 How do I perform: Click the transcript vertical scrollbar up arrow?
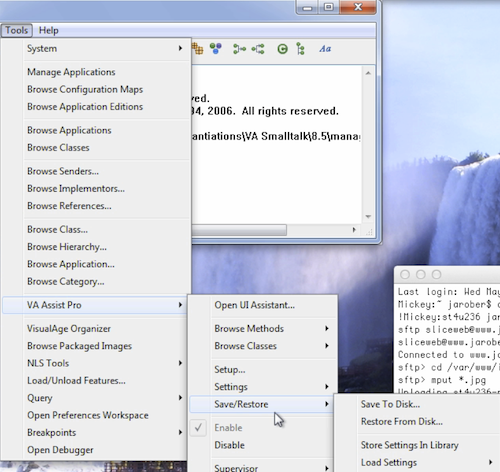click(x=368, y=73)
